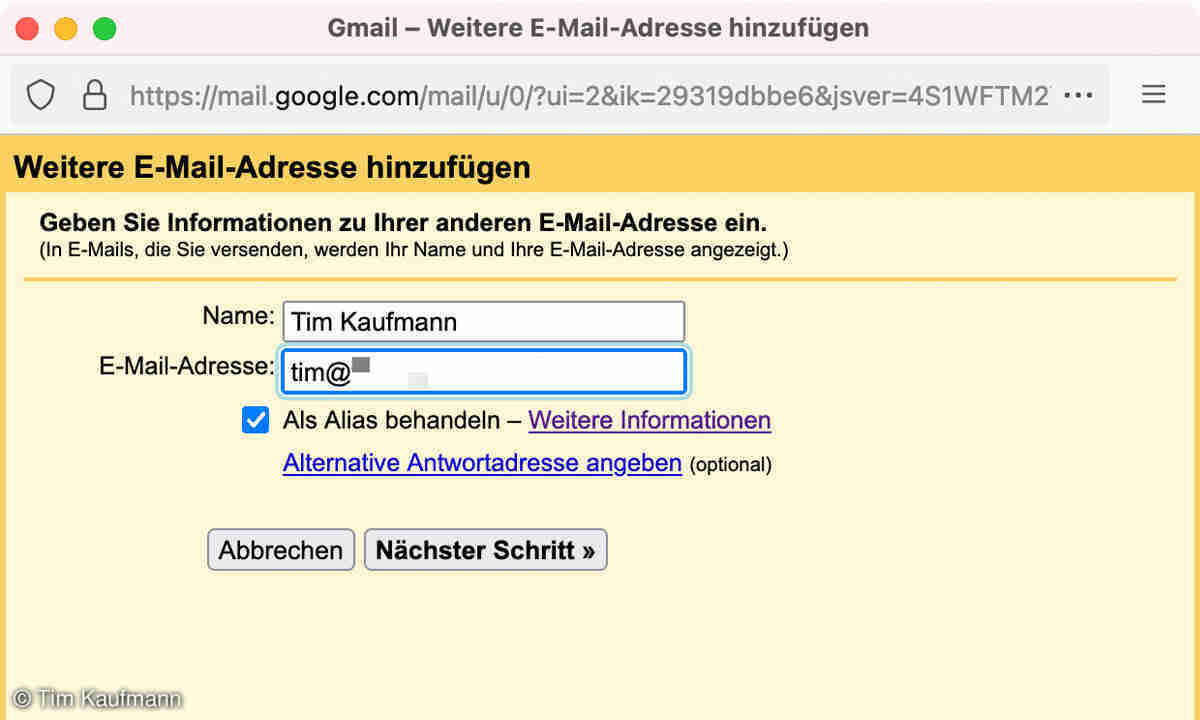Focus the mail.google.com address bar
The image size is (1200, 720).
coord(588,96)
